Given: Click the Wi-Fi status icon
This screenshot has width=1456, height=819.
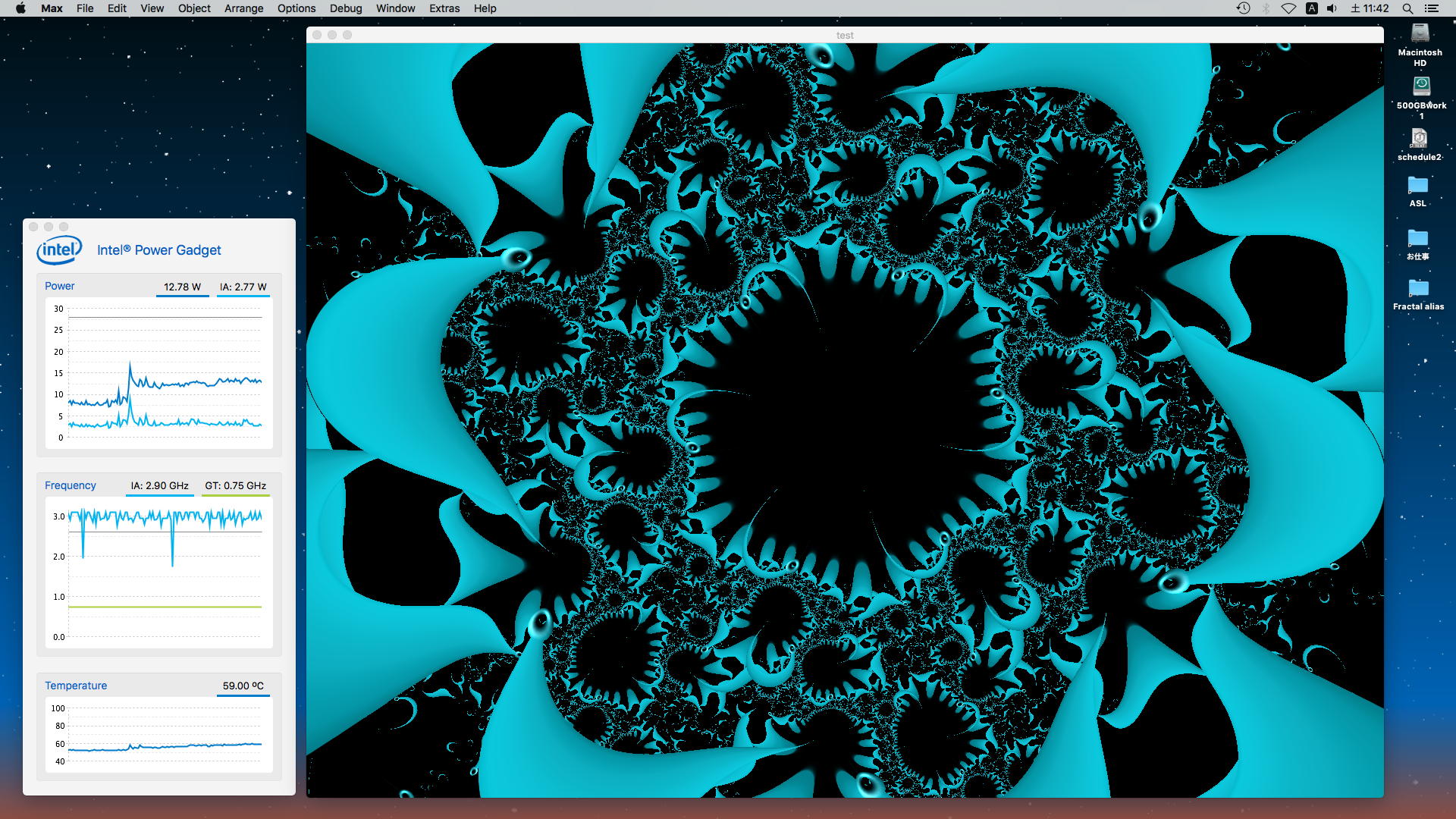Looking at the screenshot, I should (x=1288, y=8).
